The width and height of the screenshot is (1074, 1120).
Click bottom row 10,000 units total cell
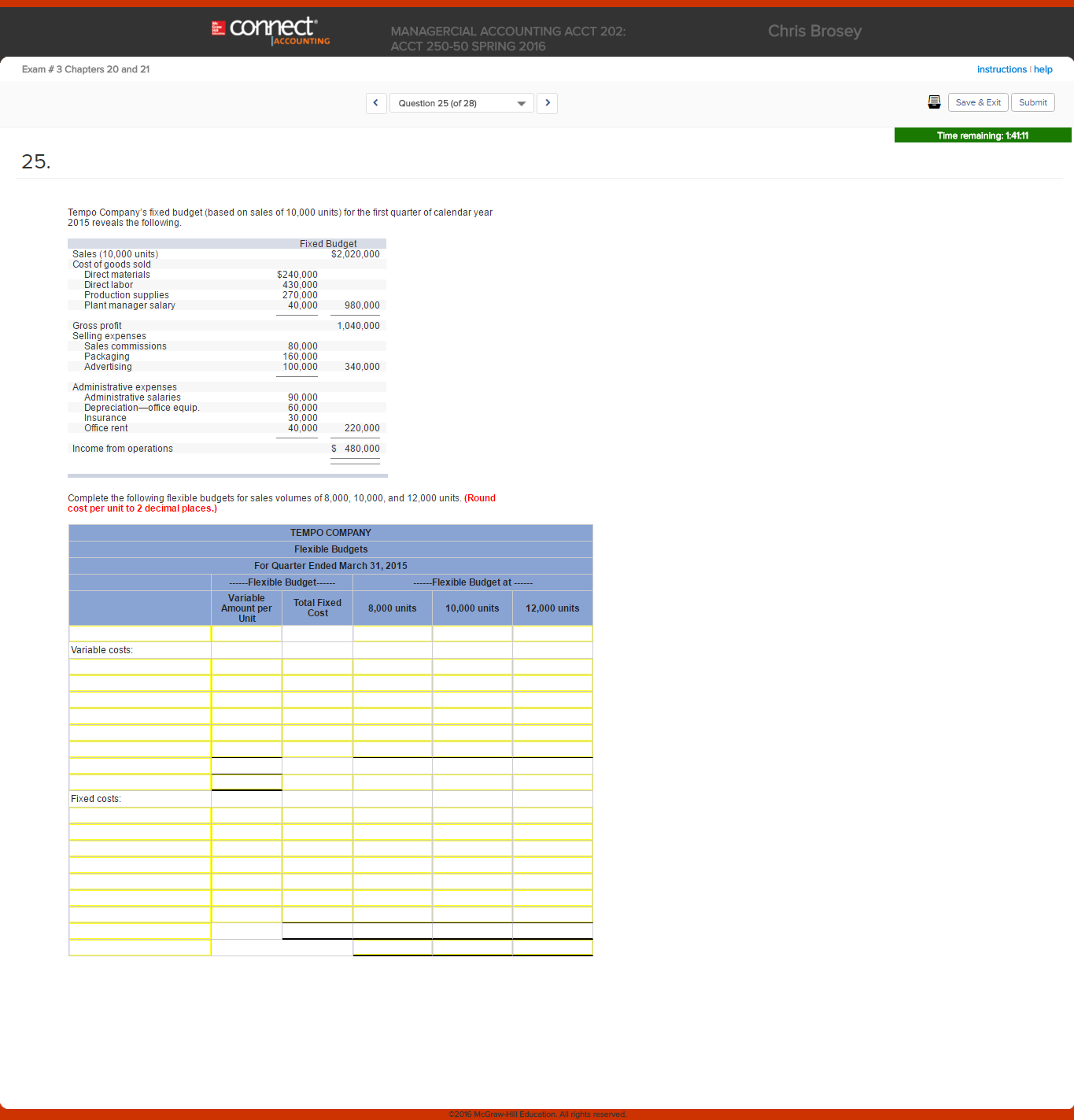(472, 948)
